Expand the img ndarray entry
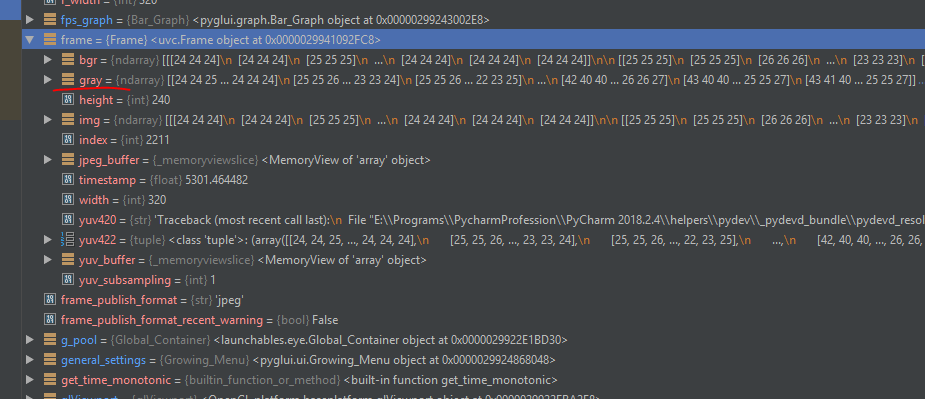The image size is (925, 399). 48,120
